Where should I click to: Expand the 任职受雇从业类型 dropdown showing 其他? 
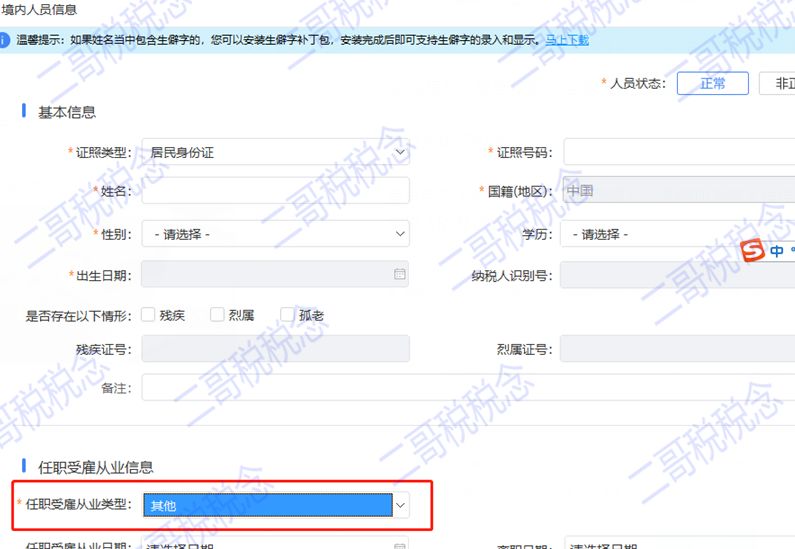coord(275,506)
